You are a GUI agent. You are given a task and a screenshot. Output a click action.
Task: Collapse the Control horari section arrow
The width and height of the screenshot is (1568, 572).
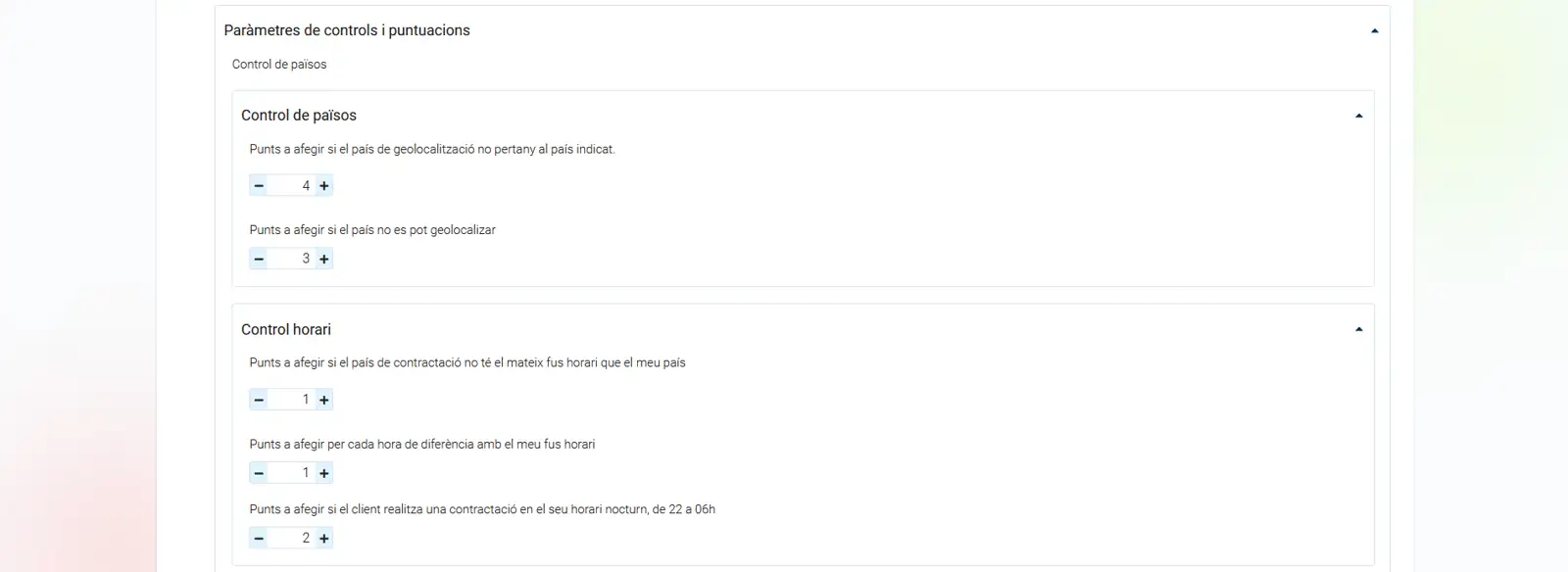[1358, 330]
